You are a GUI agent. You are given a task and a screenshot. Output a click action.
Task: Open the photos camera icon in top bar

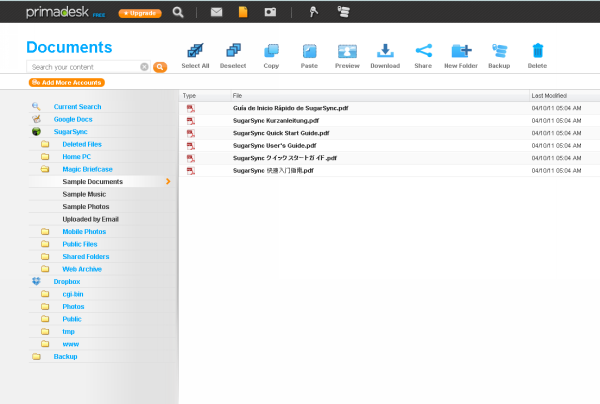tap(270, 12)
